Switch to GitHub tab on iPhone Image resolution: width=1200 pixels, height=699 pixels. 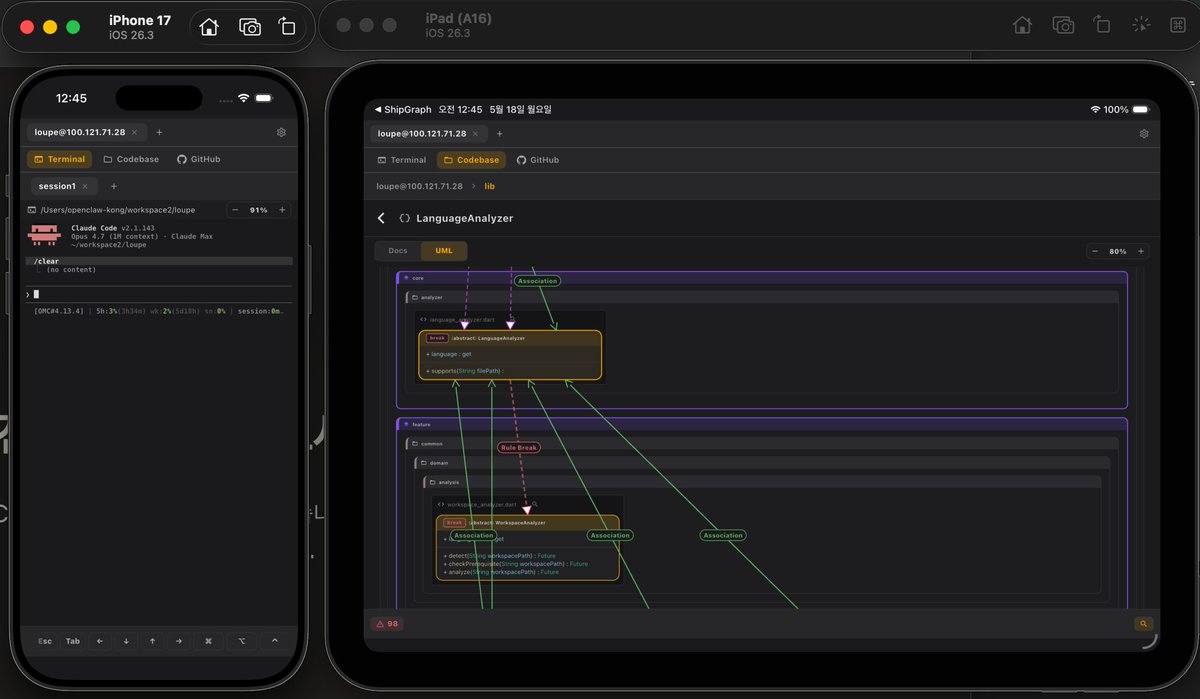[x=199, y=159]
